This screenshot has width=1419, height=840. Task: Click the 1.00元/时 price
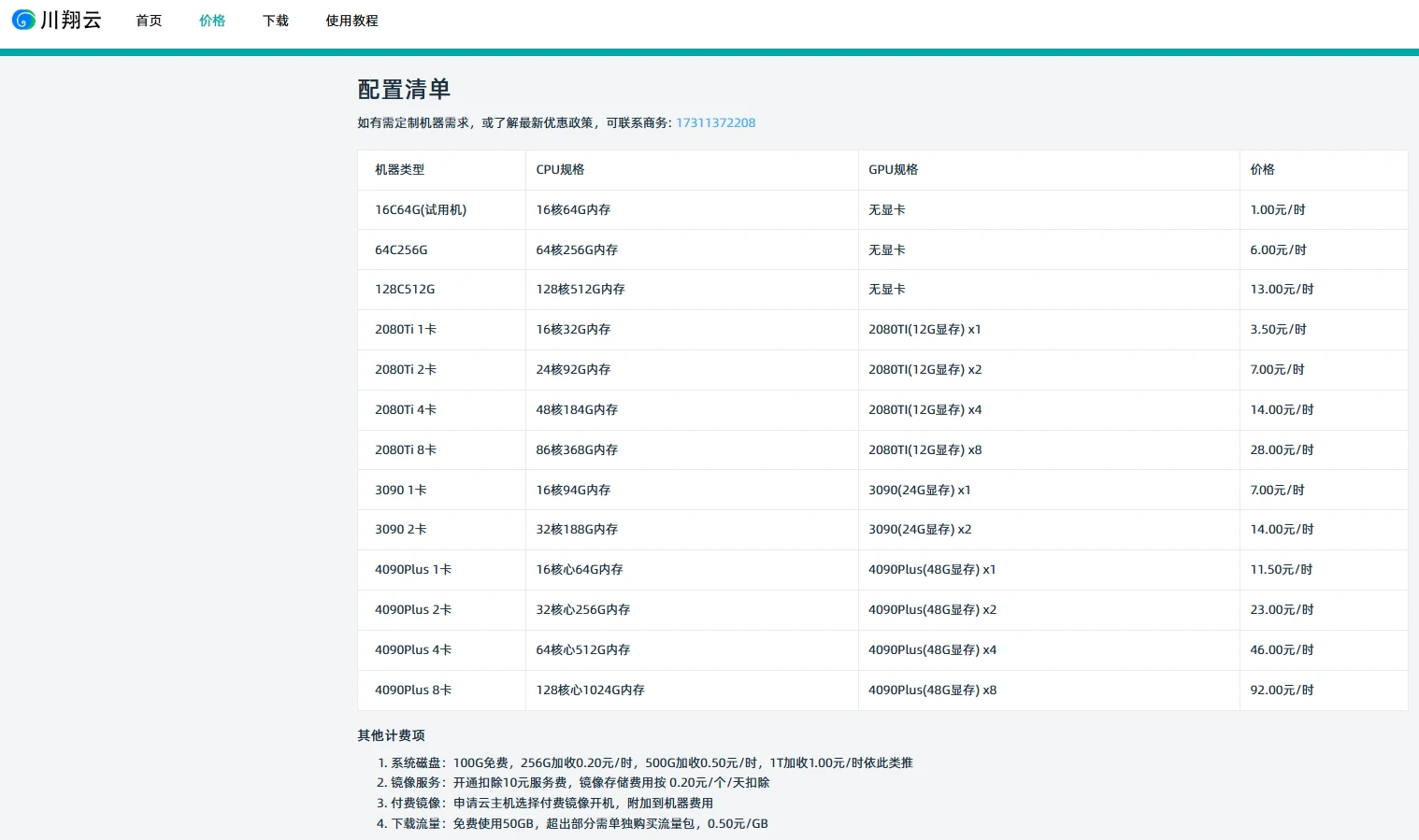tap(1278, 209)
